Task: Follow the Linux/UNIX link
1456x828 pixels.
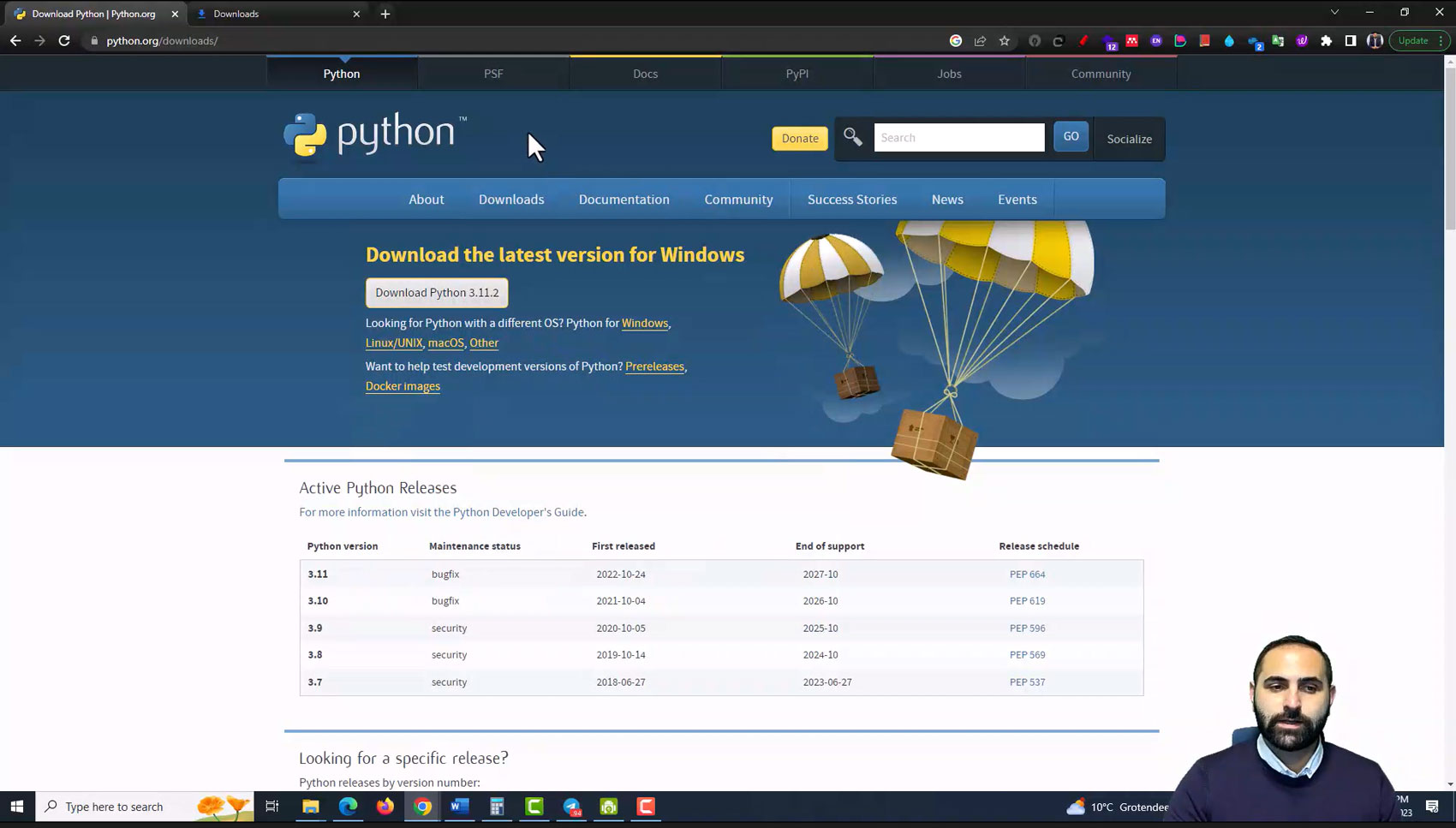Action: click(x=394, y=343)
